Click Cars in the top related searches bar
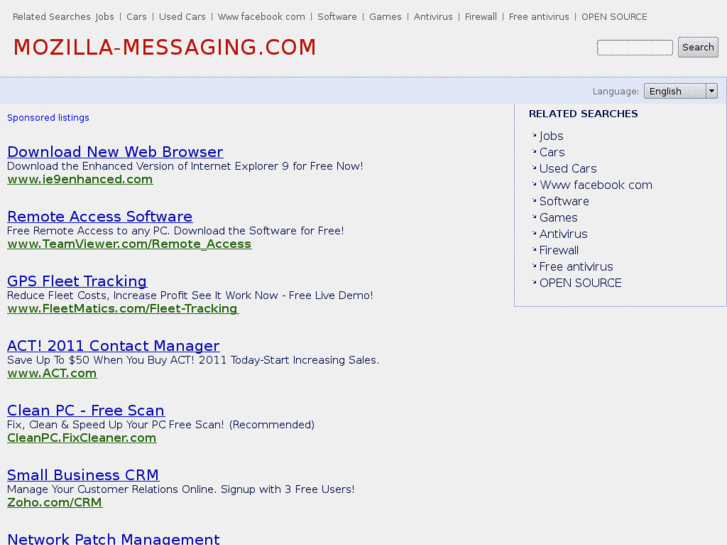 [x=136, y=17]
